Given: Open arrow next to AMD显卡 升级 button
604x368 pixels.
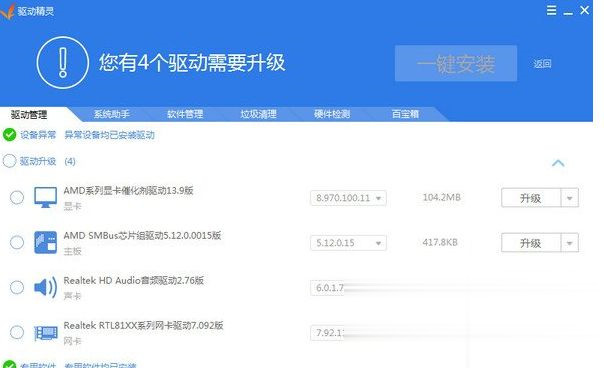Looking at the screenshot, I should pyautogui.click(x=569, y=198).
